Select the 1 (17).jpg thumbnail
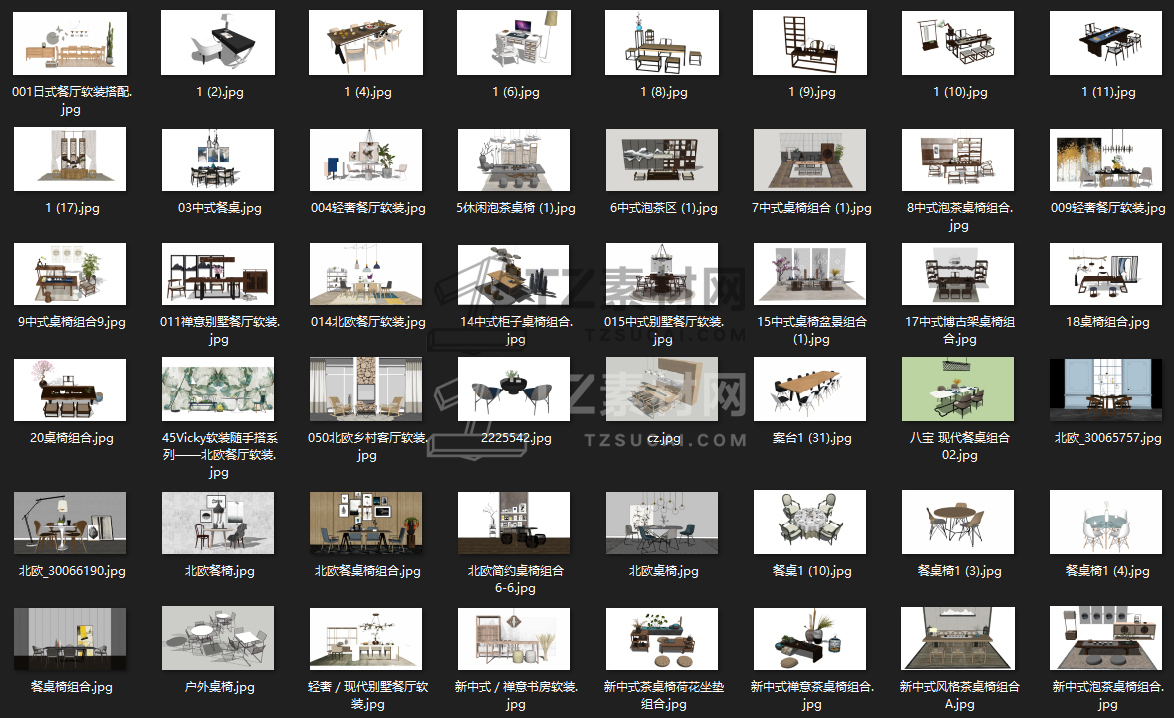Screen dimensions: 1174x718 (70, 159)
